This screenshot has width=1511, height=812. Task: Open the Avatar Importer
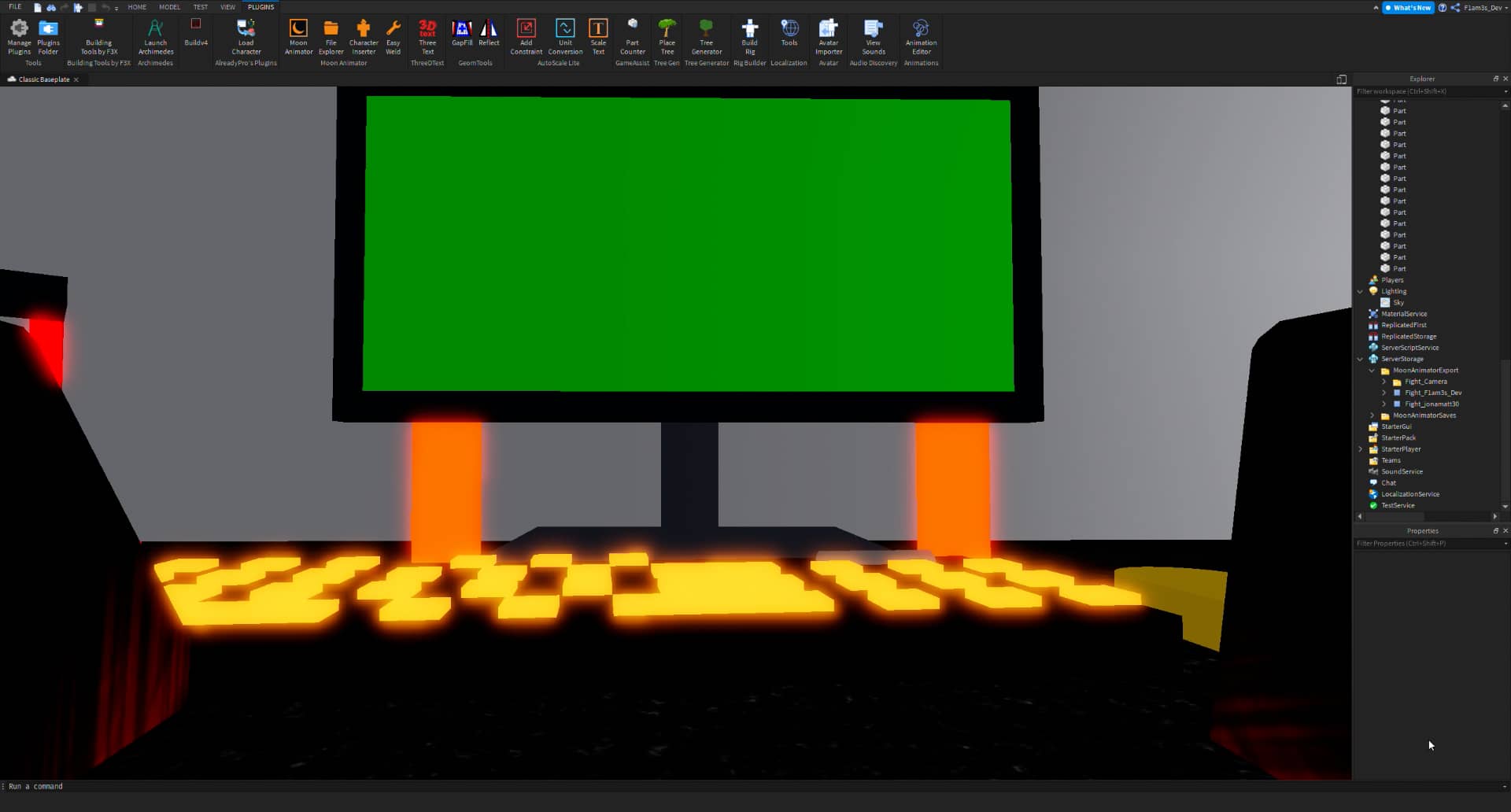click(829, 37)
